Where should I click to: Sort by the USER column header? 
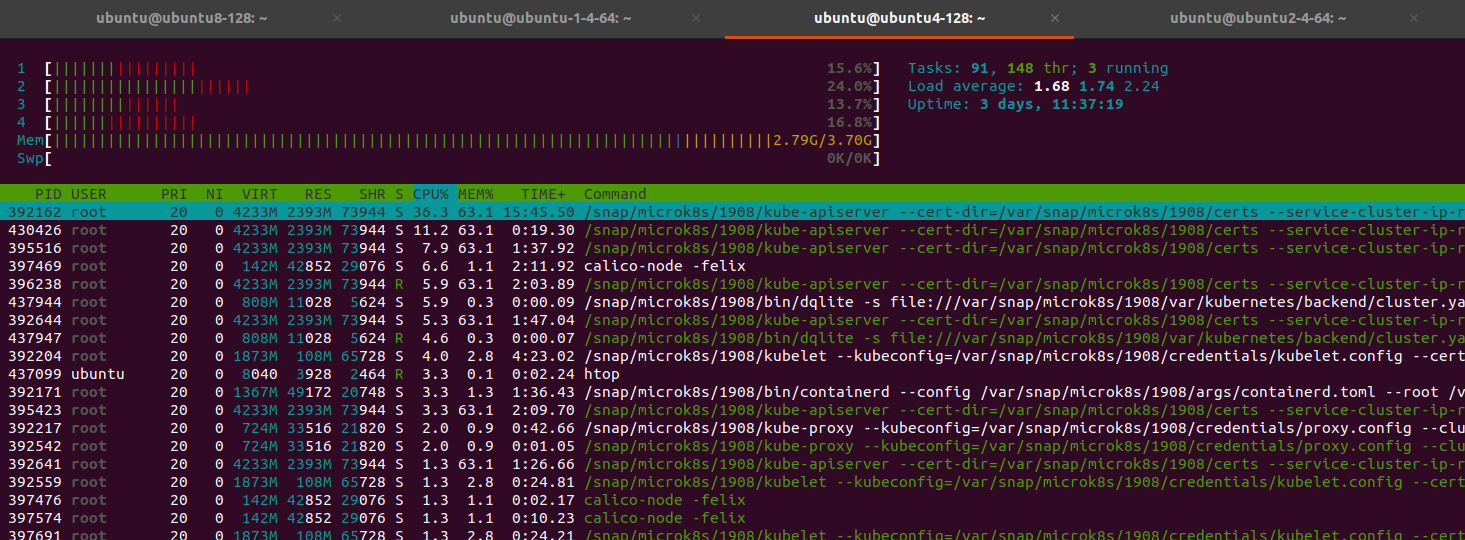click(x=88, y=194)
